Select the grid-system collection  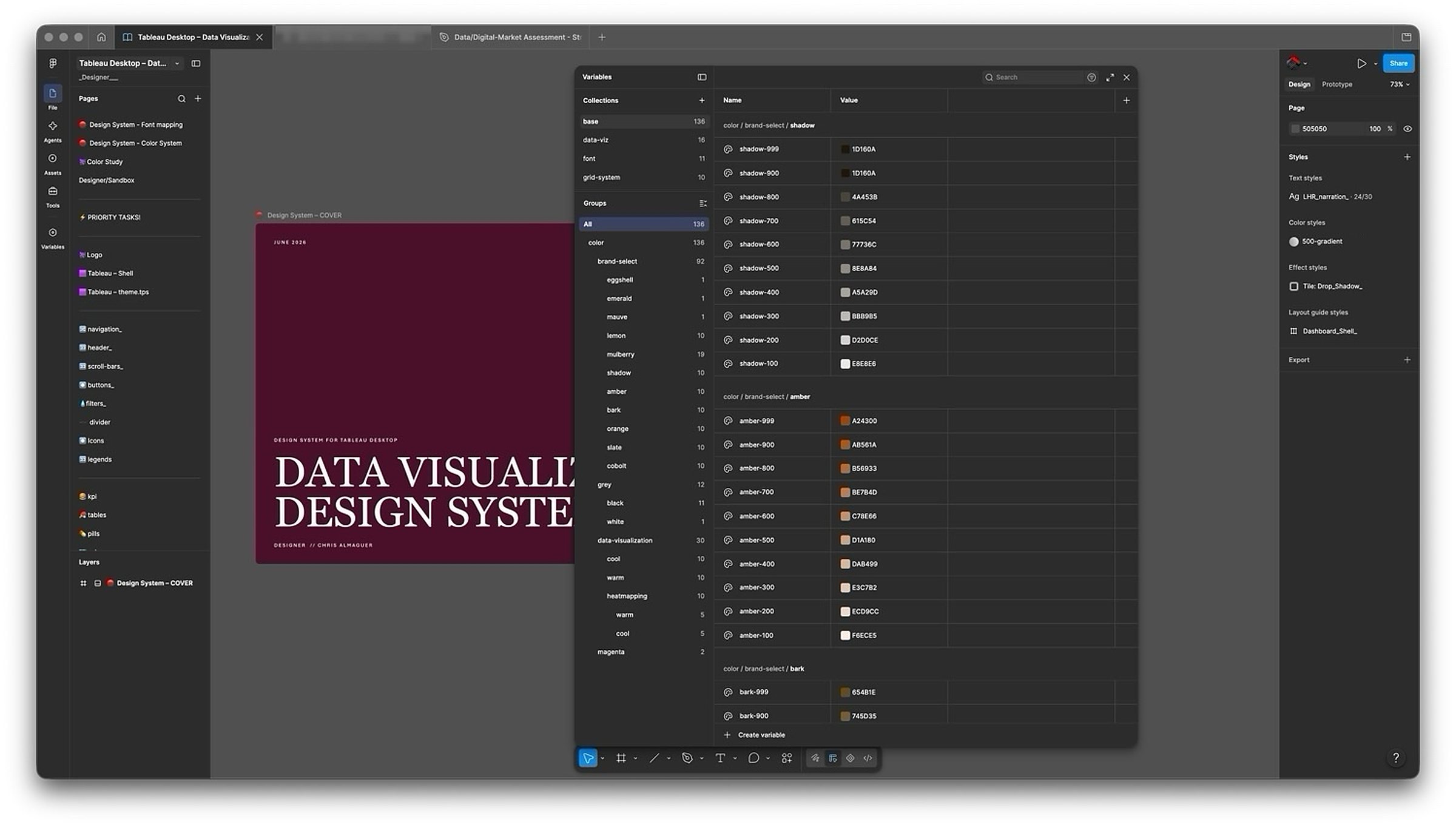(x=644, y=177)
